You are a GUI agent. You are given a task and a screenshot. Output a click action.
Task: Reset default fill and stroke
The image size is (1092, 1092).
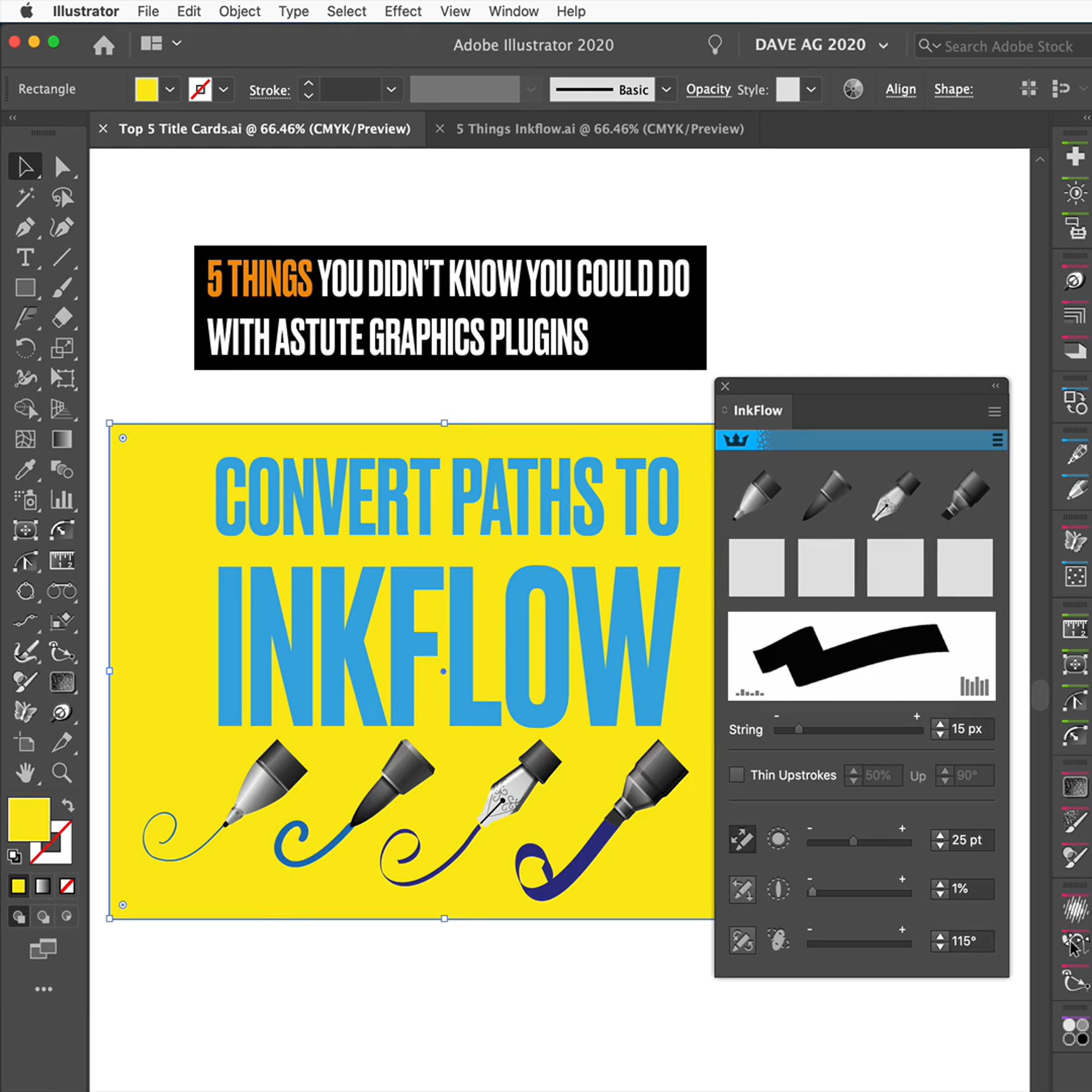(15, 856)
